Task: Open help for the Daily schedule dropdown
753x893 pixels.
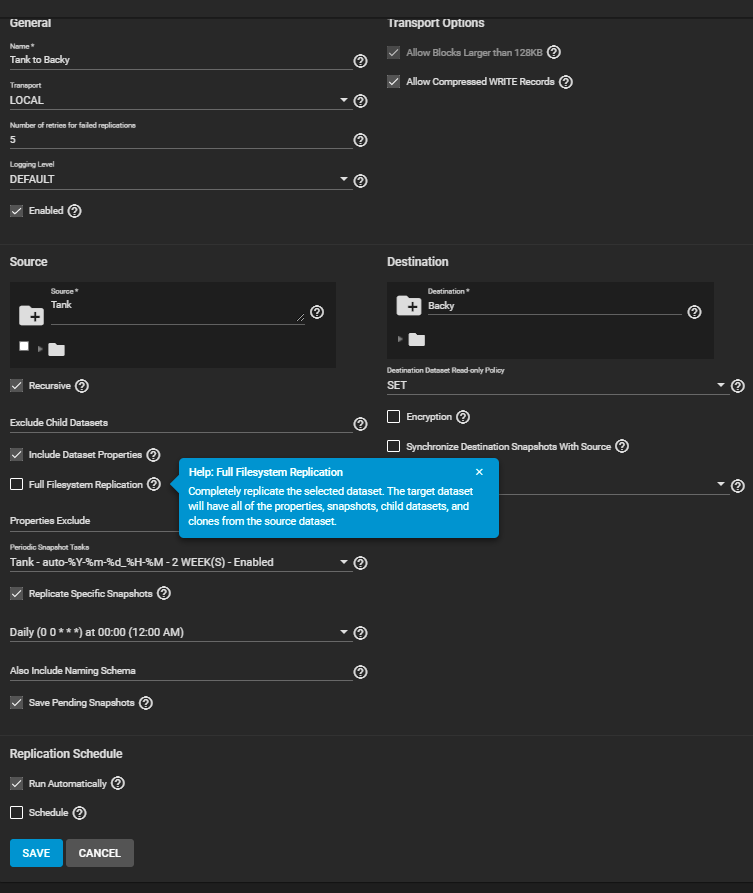Action: click(360, 633)
